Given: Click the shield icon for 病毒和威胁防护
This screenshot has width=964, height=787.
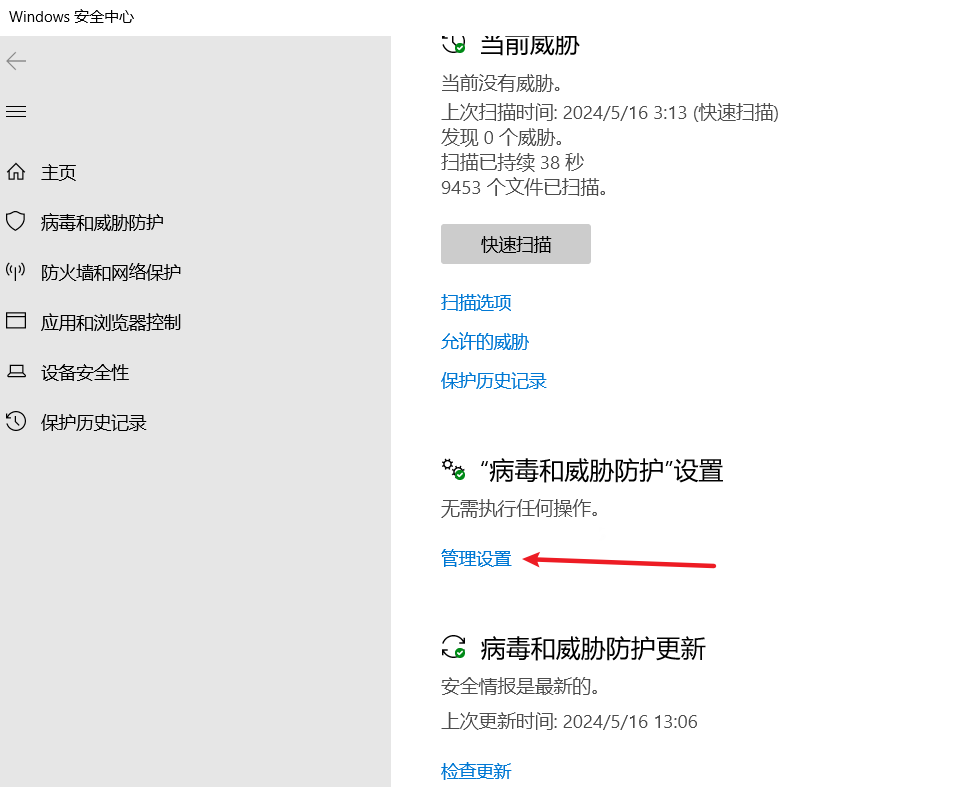Looking at the screenshot, I should [16, 221].
